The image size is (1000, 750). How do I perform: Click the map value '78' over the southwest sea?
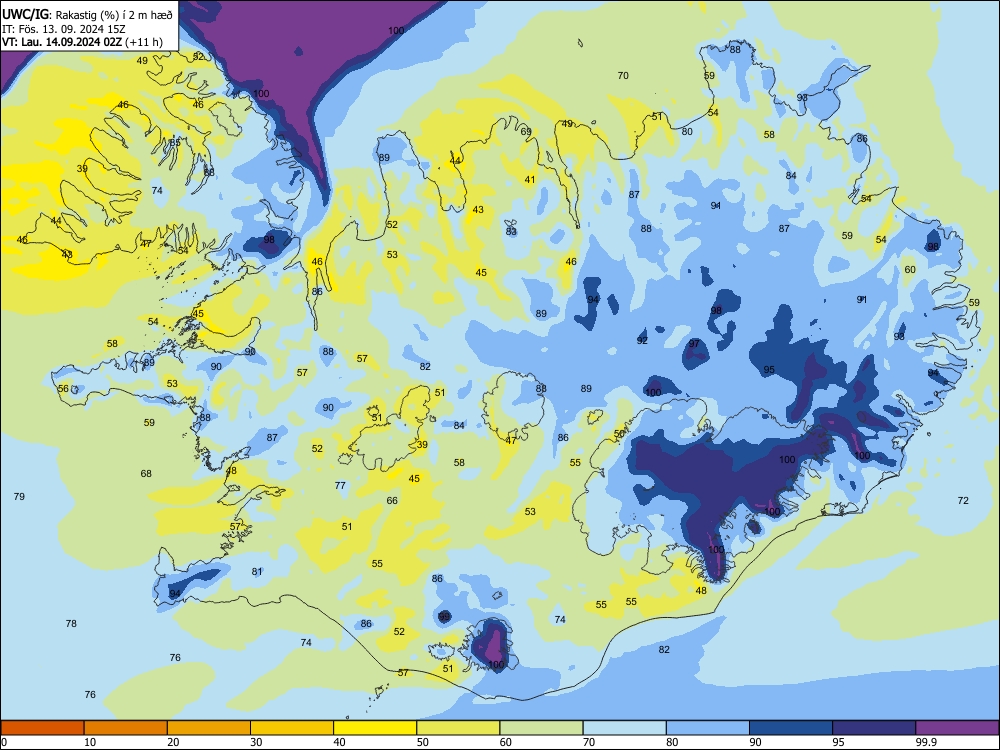tap(71, 623)
